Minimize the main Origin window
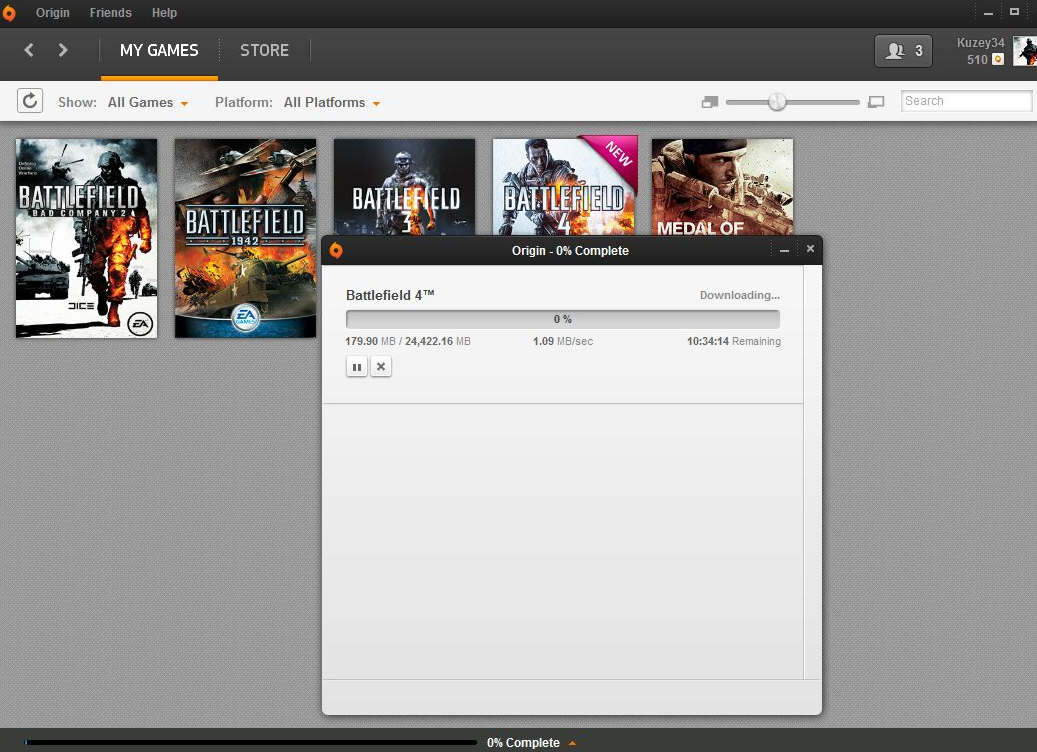 click(989, 13)
